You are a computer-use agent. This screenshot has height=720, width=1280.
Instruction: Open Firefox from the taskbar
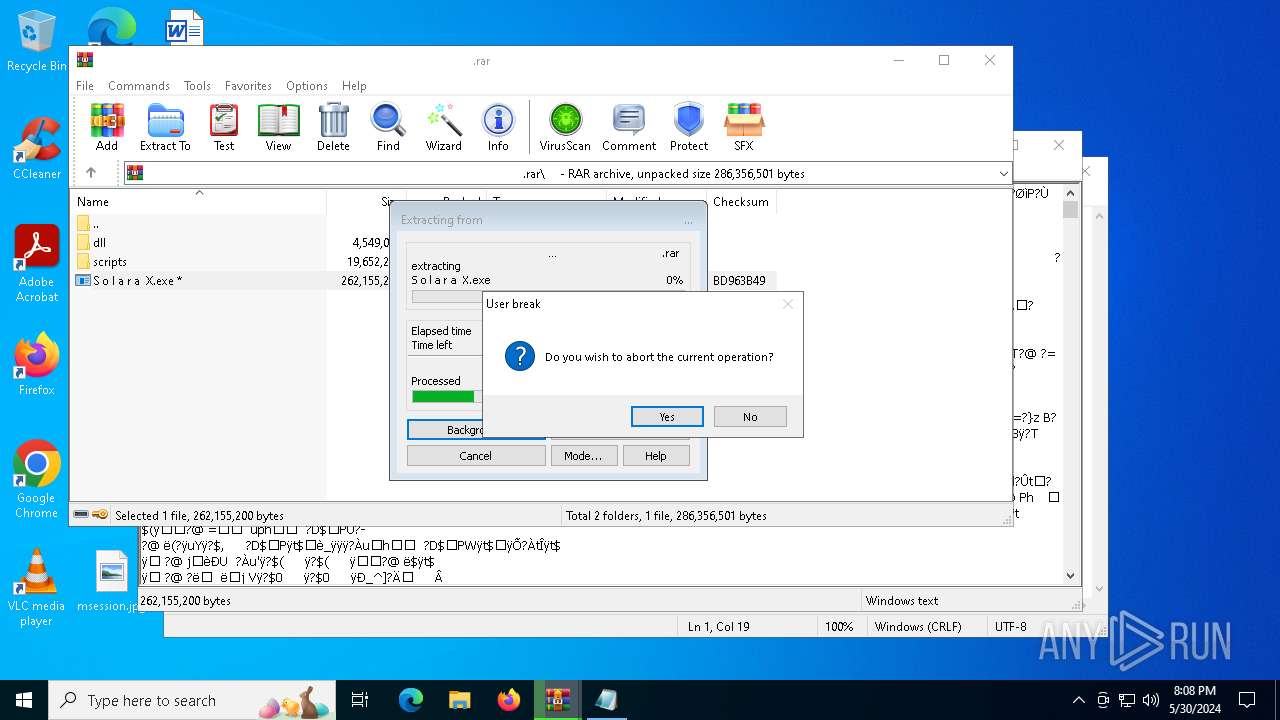click(x=508, y=700)
